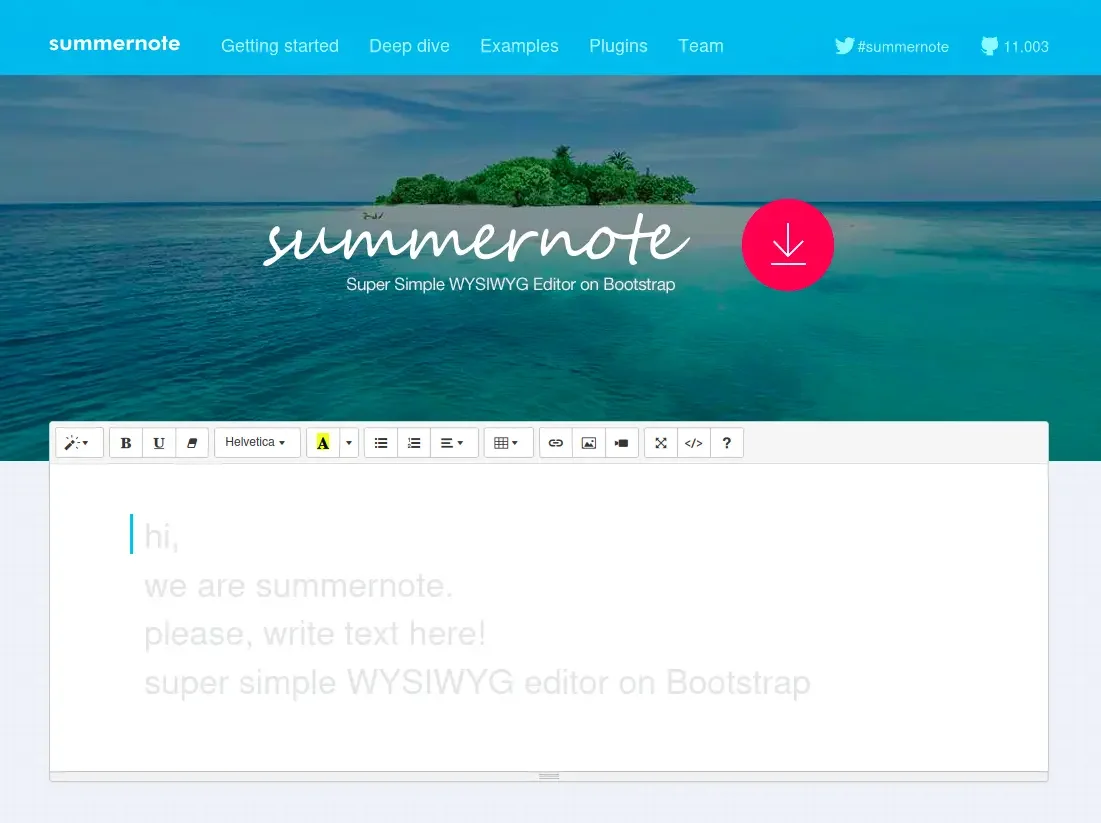The width and height of the screenshot is (1101, 823).
Task: Open the help question mark dialog
Action: pyautogui.click(x=727, y=443)
